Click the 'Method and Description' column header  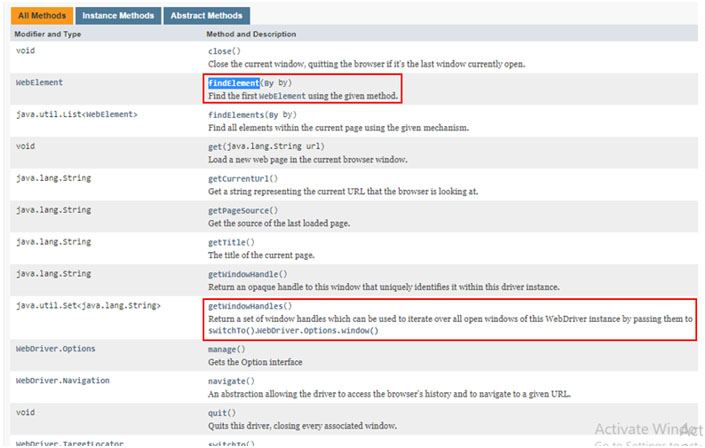pos(251,34)
